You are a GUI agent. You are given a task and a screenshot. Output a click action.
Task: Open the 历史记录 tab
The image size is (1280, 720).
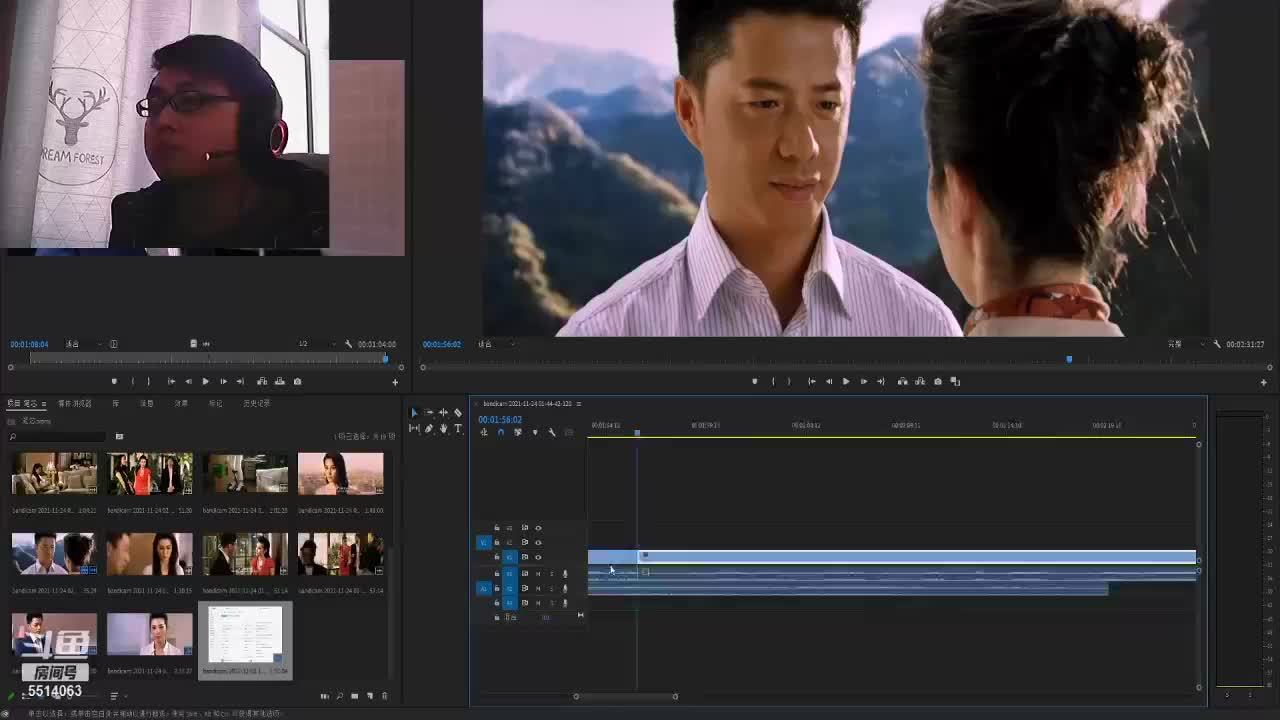point(256,403)
